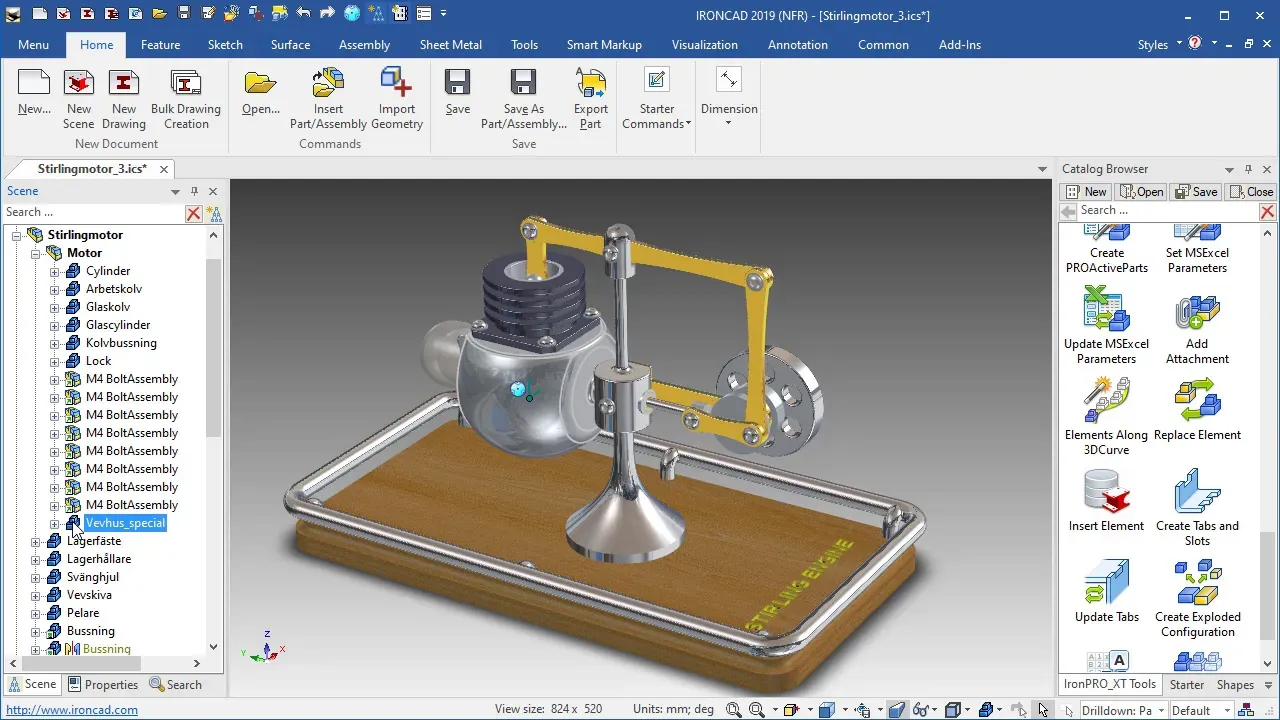The width and height of the screenshot is (1280, 720).
Task: Select Create Tabs and Slots item
Action: 1197,508
